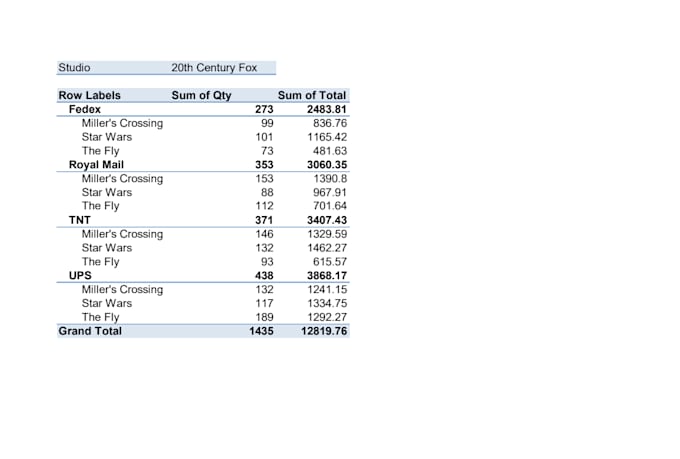The width and height of the screenshot is (680, 459).
Task: Select total 967.91 cell
Action: coord(330,193)
